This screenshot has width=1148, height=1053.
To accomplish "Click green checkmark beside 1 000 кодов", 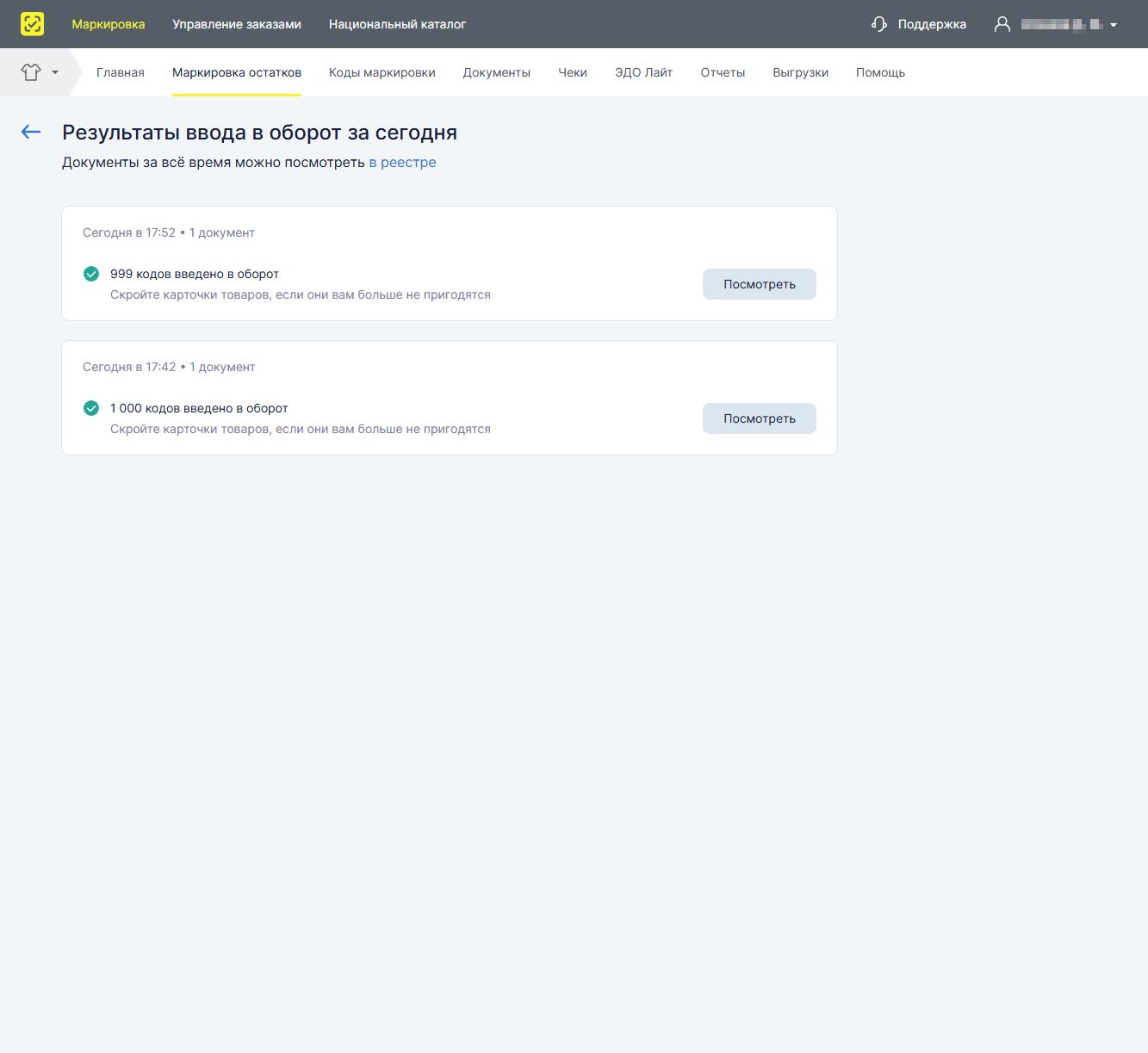I will point(91,408).
